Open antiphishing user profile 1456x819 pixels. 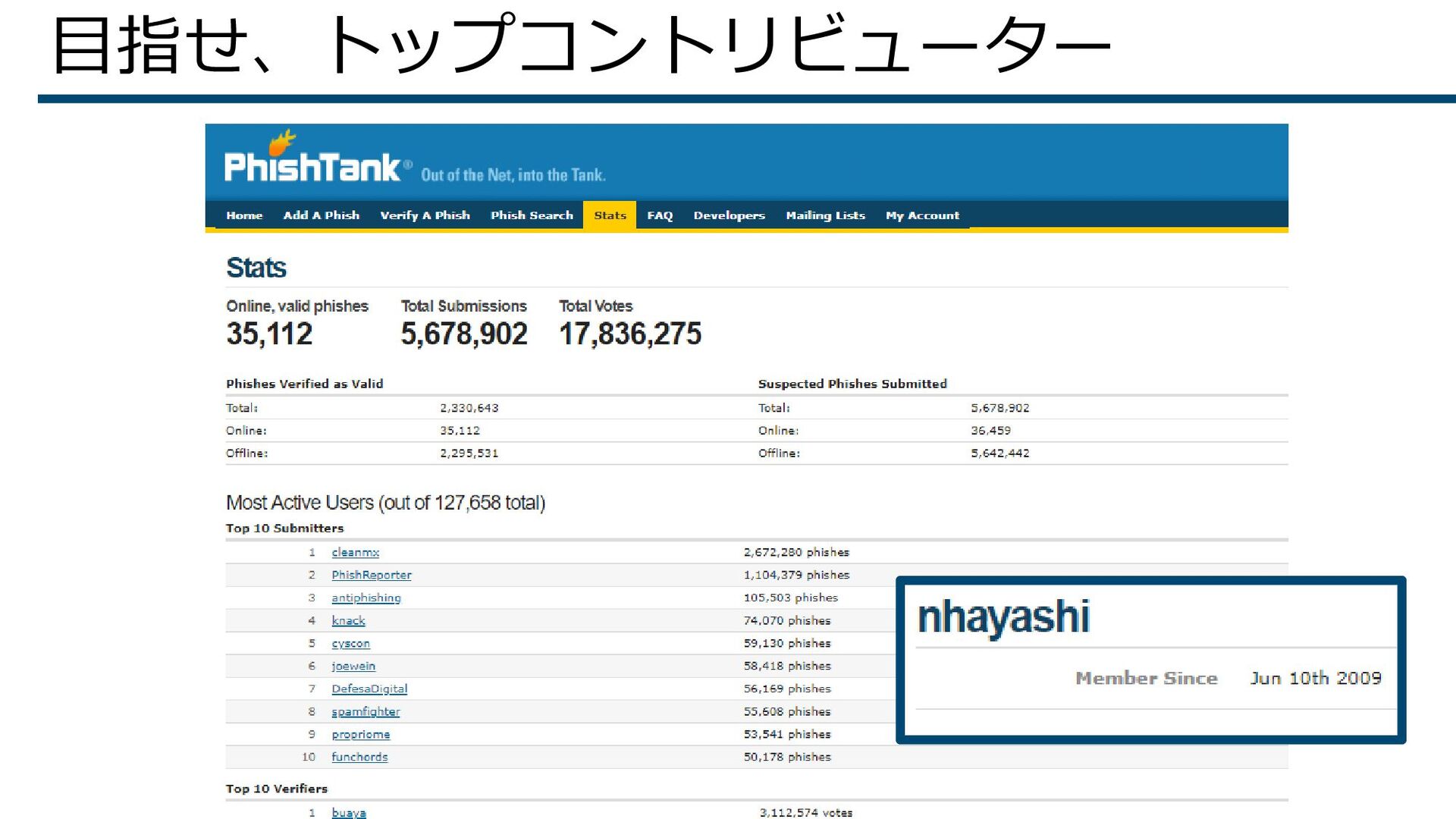366,598
